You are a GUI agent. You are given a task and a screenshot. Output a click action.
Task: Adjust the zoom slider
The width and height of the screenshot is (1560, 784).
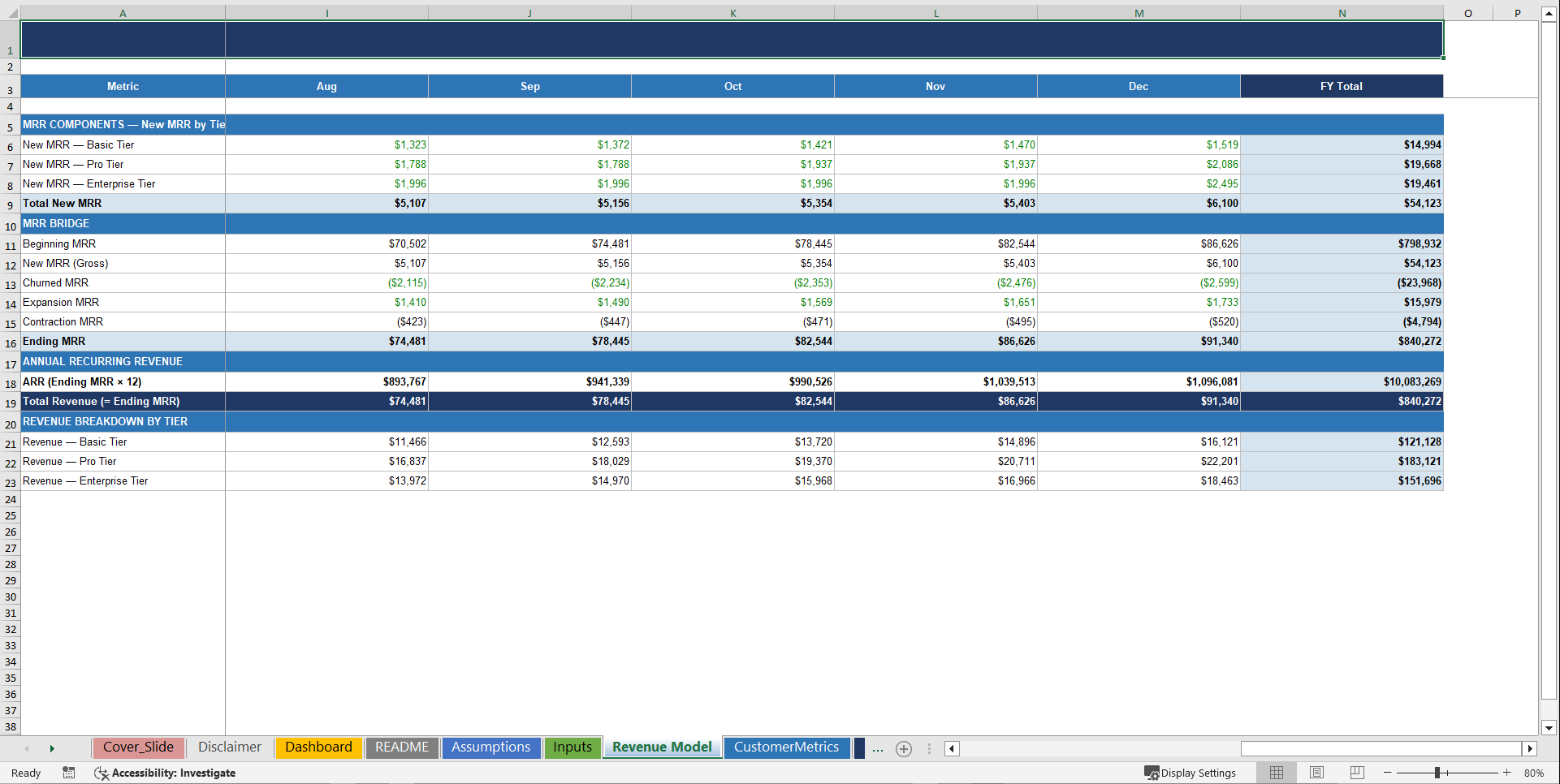tap(1439, 773)
